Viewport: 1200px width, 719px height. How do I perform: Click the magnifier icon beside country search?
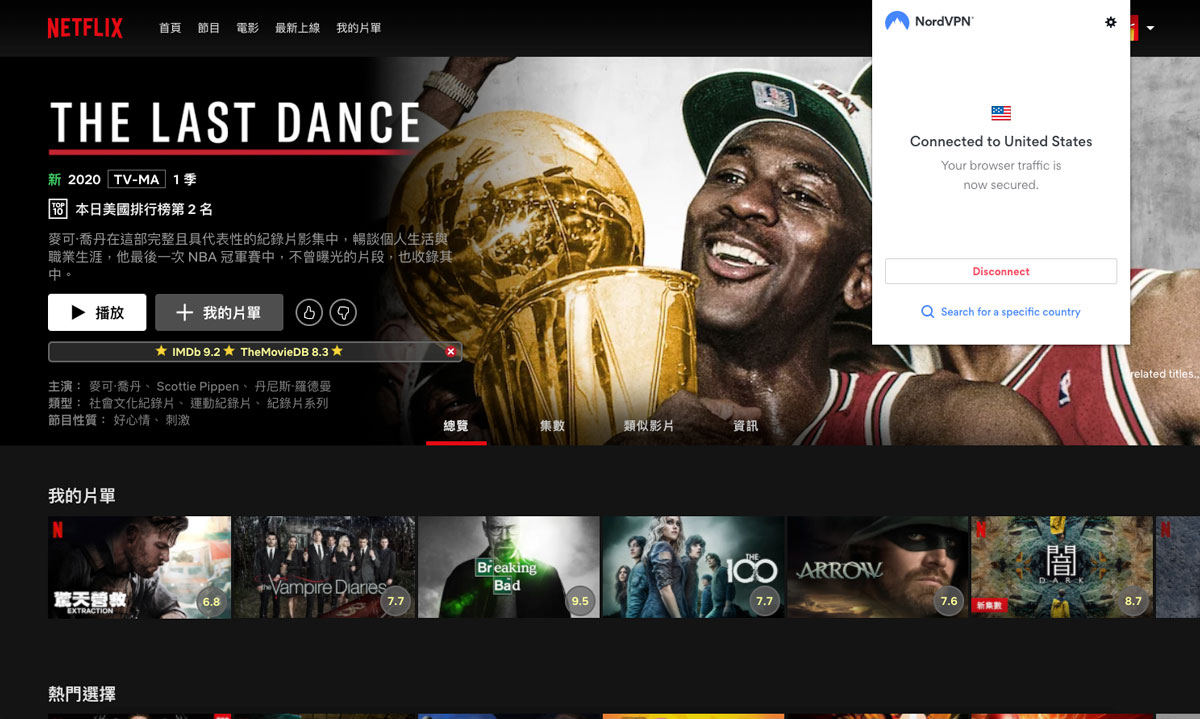[927, 312]
